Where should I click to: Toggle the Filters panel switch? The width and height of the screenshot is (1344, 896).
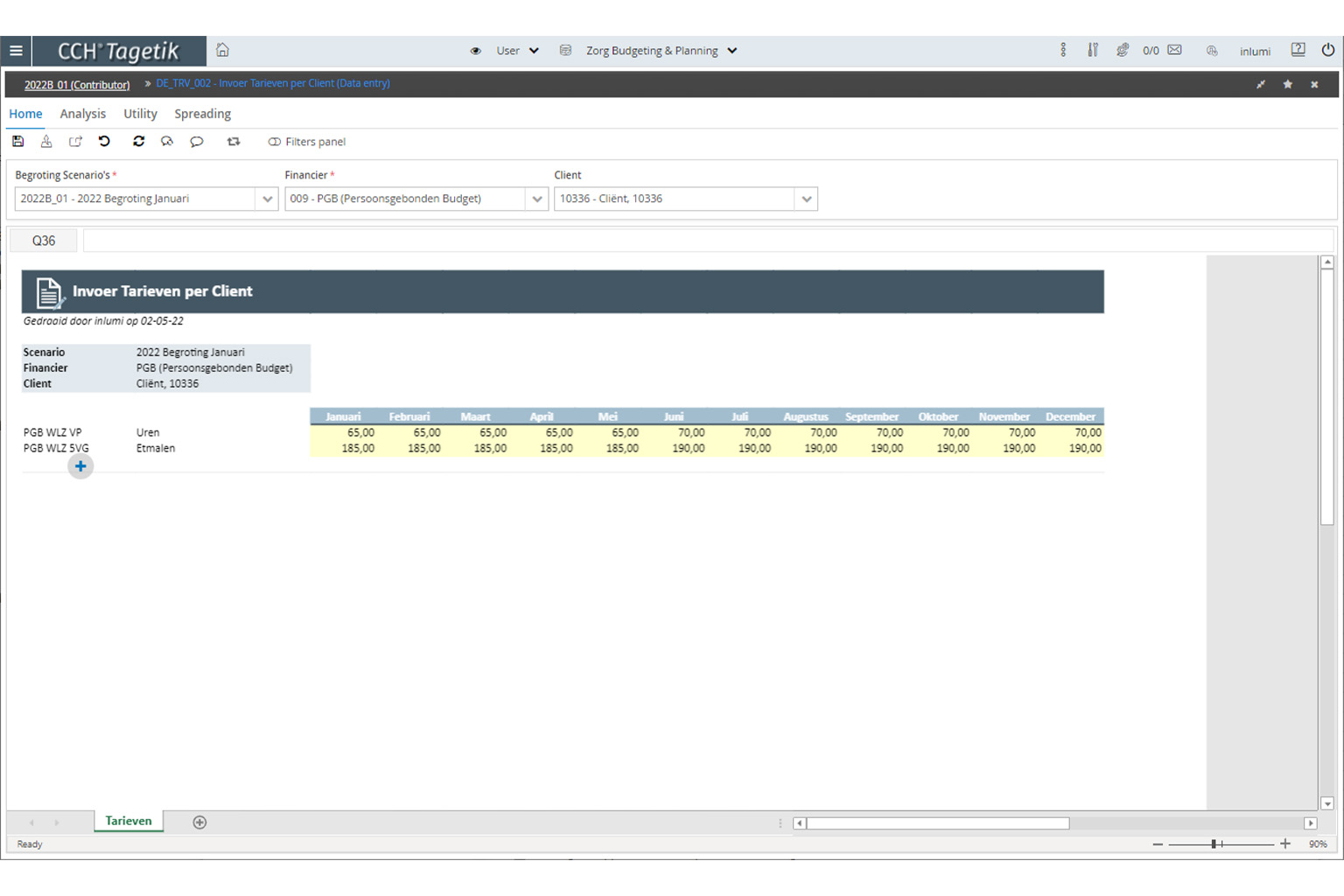click(x=275, y=142)
